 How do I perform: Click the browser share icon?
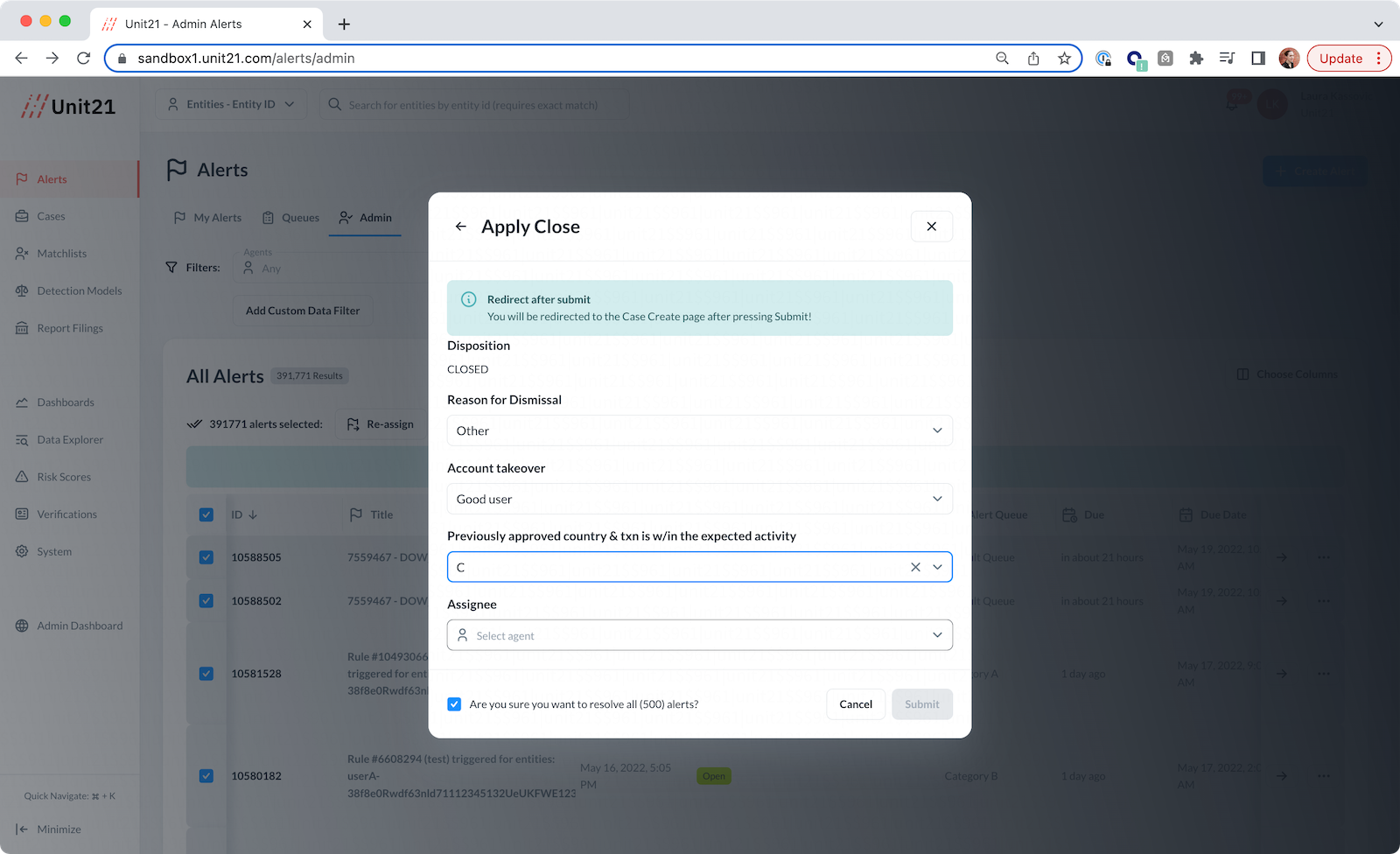(1033, 59)
